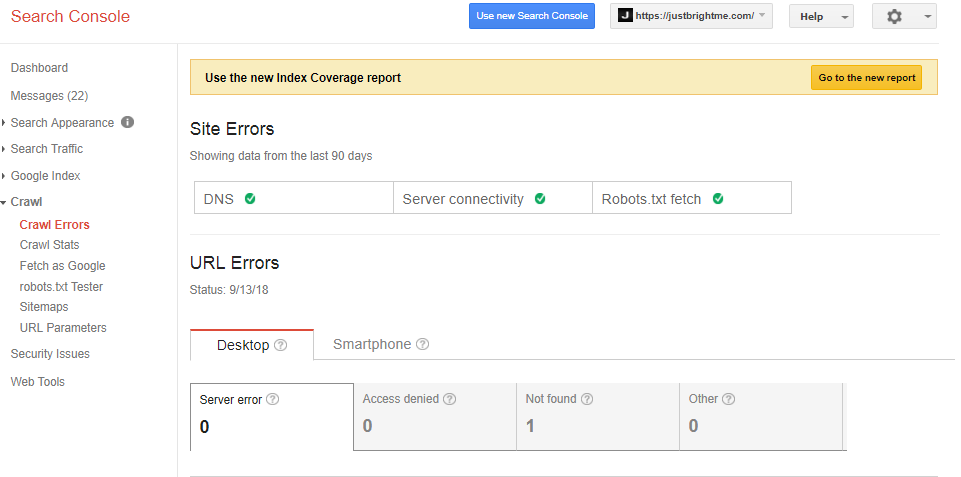Open Dashboard in the sidebar
Screen dimensions: 961x477
tap(39, 68)
